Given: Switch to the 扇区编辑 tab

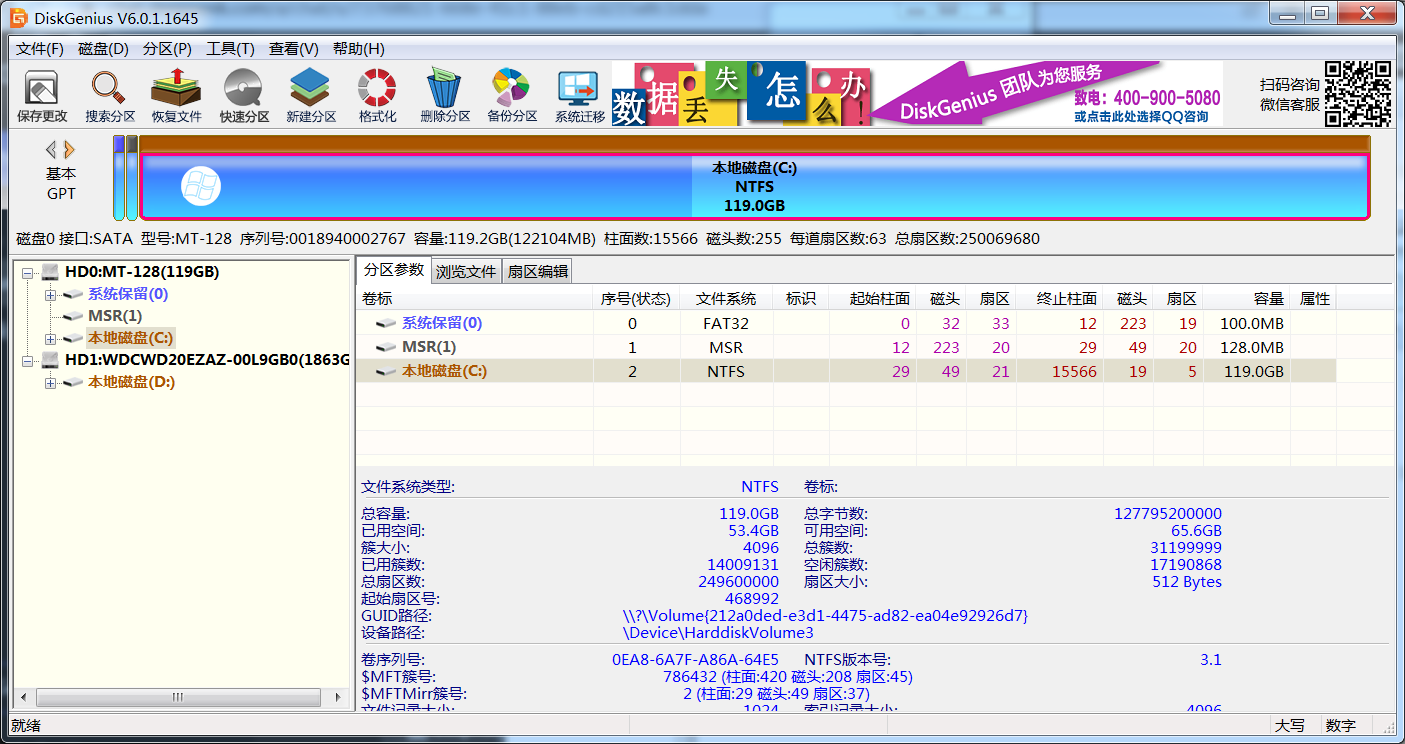Looking at the screenshot, I should pyautogui.click(x=537, y=271).
